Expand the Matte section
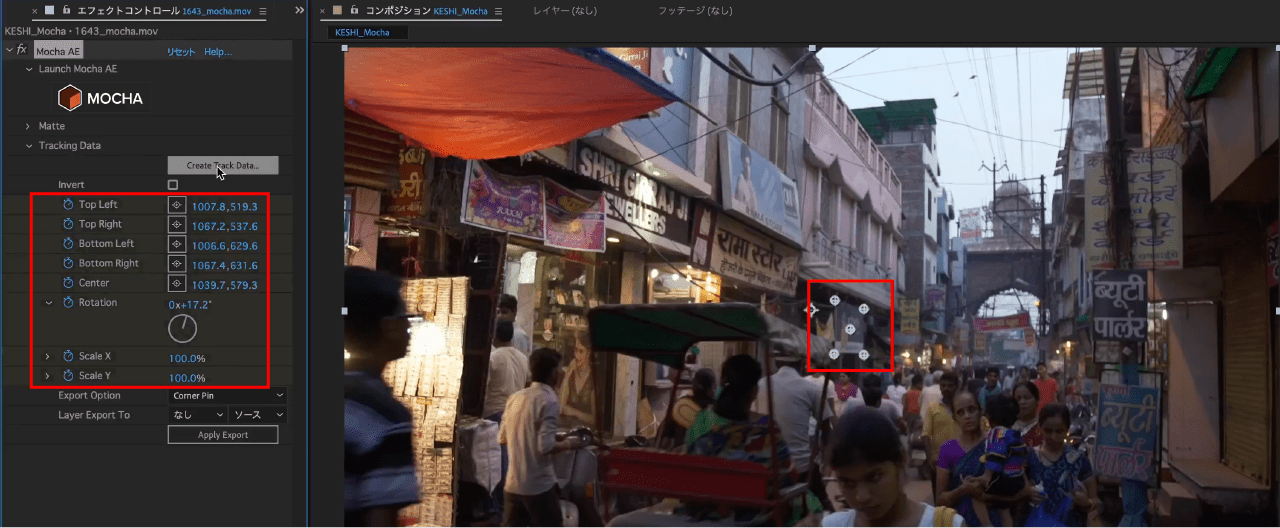 pos(29,126)
